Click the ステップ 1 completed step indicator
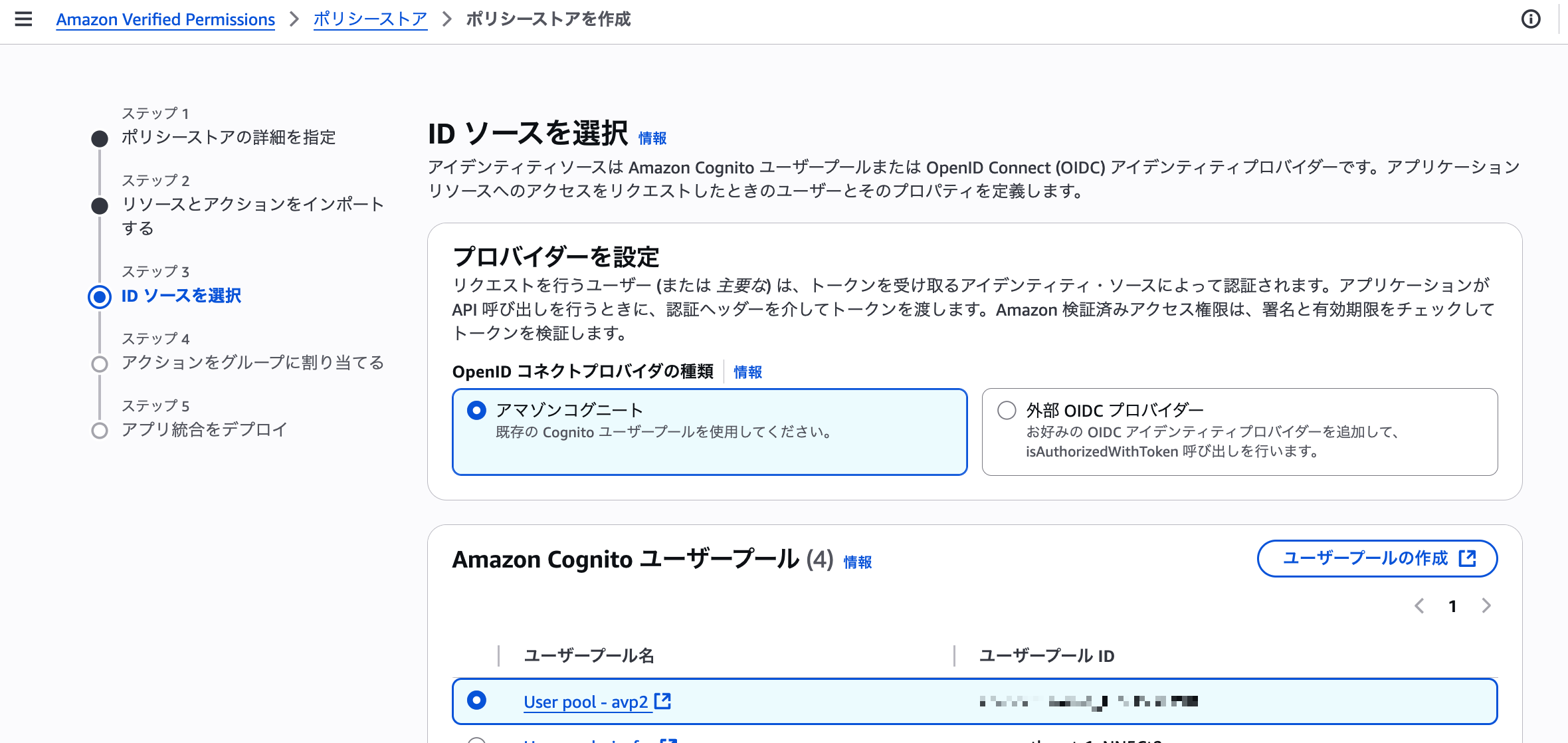 (x=99, y=138)
